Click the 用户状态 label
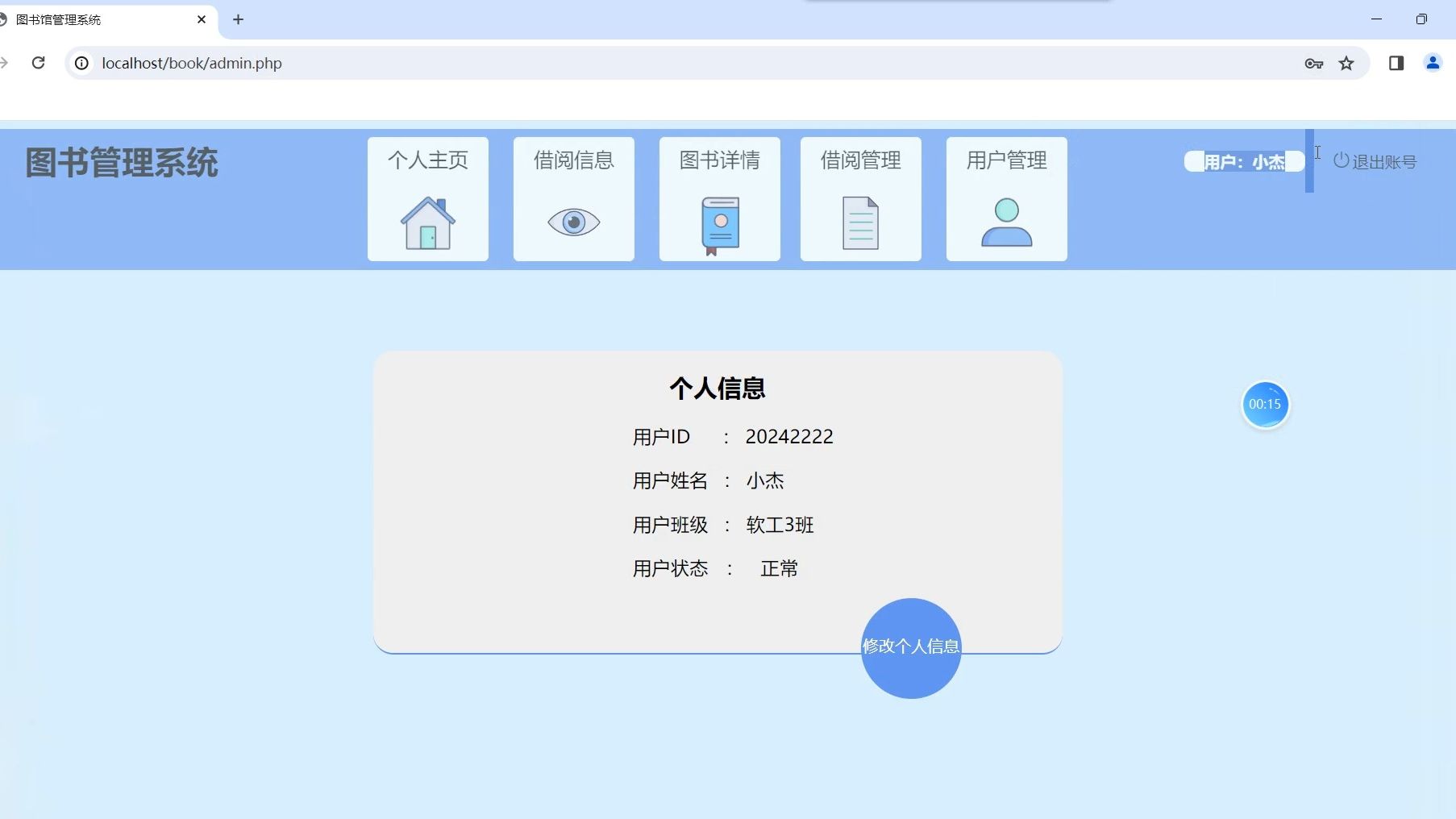The height and width of the screenshot is (819, 1456). [x=670, y=569]
